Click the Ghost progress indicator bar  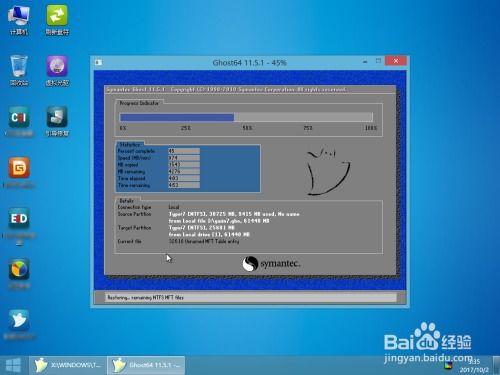246,117
